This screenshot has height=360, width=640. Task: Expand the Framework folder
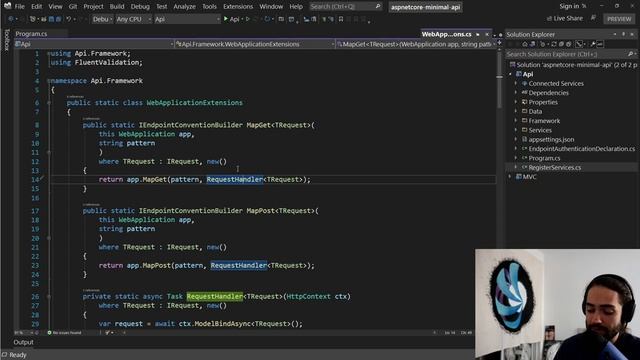[516, 121]
